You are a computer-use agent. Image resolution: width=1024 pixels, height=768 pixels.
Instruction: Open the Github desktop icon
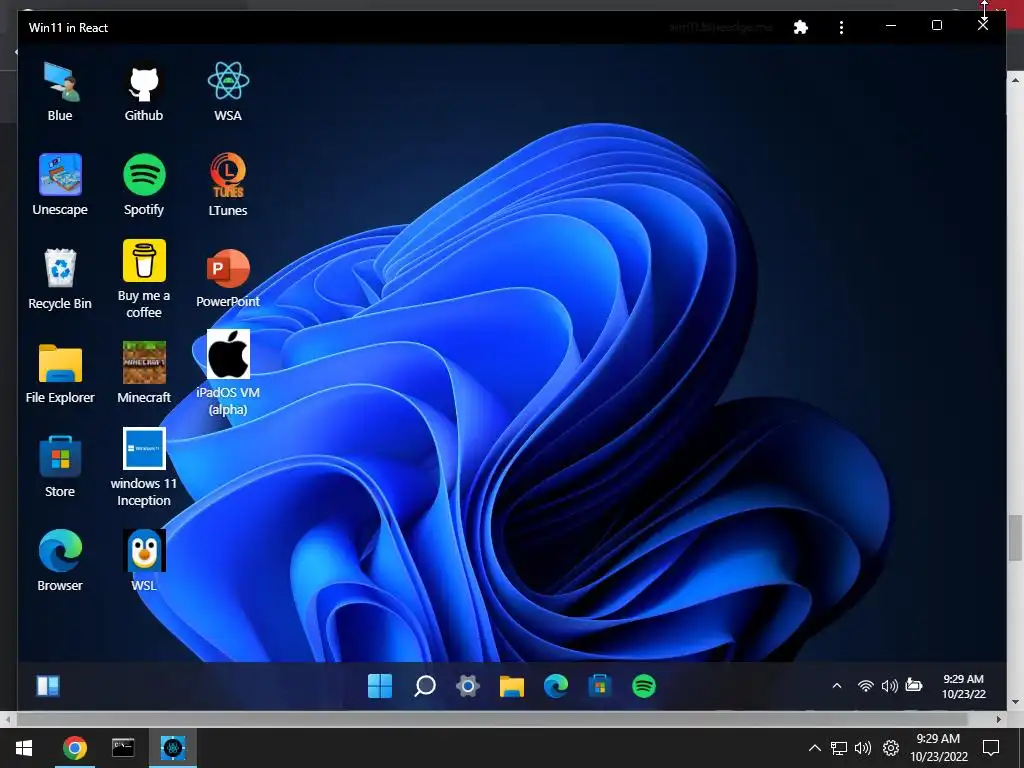click(x=144, y=91)
